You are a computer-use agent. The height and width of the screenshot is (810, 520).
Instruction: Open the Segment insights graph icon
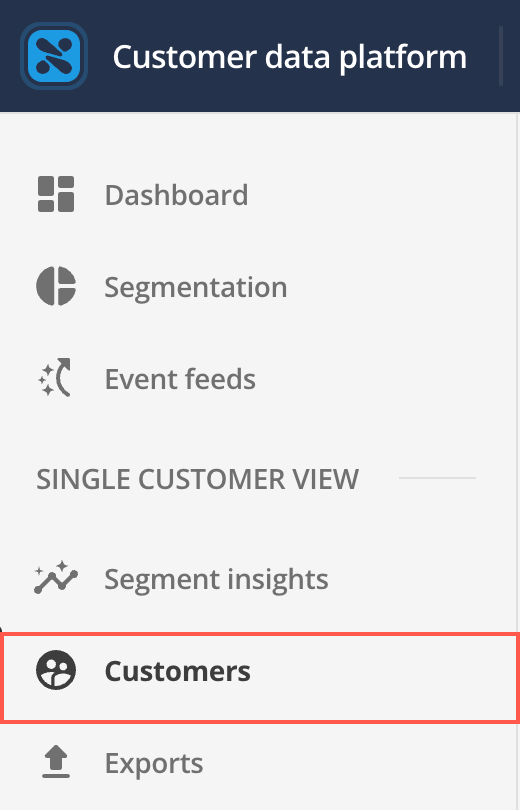tap(55, 578)
